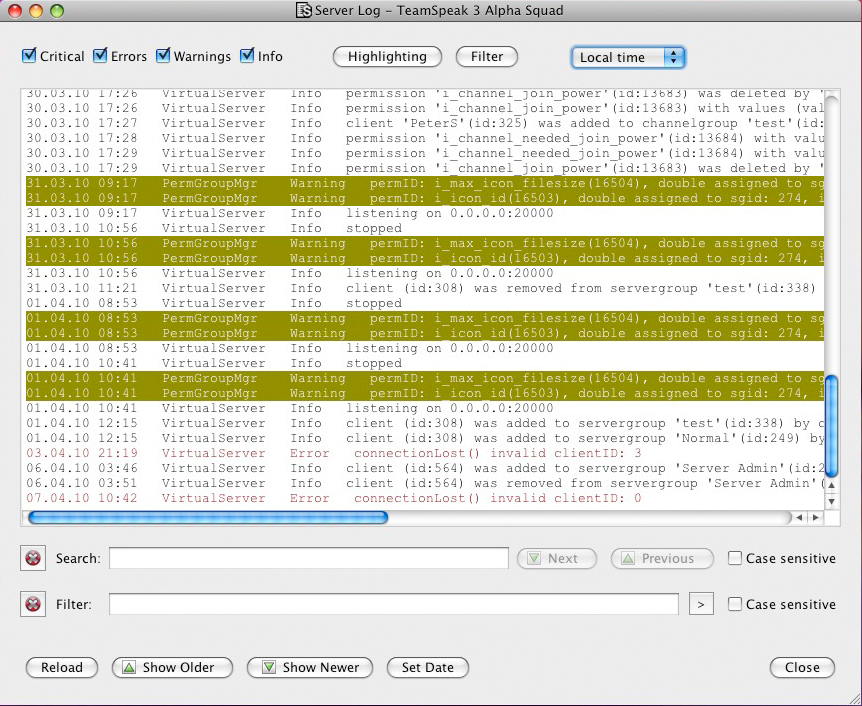This screenshot has height=706, width=862.
Task: Select the 03.04.10 21:19 connectionLost error row
Action: [x=425, y=453]
